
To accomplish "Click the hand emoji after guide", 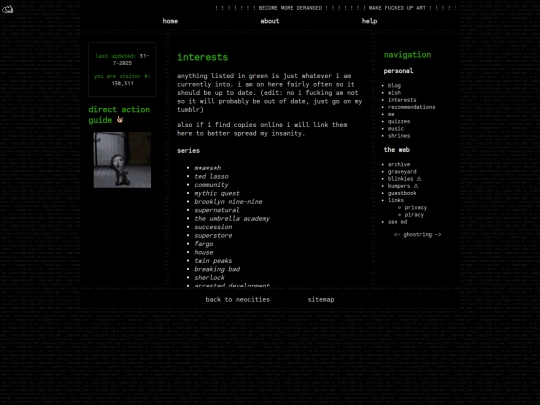I will (120, 120).
